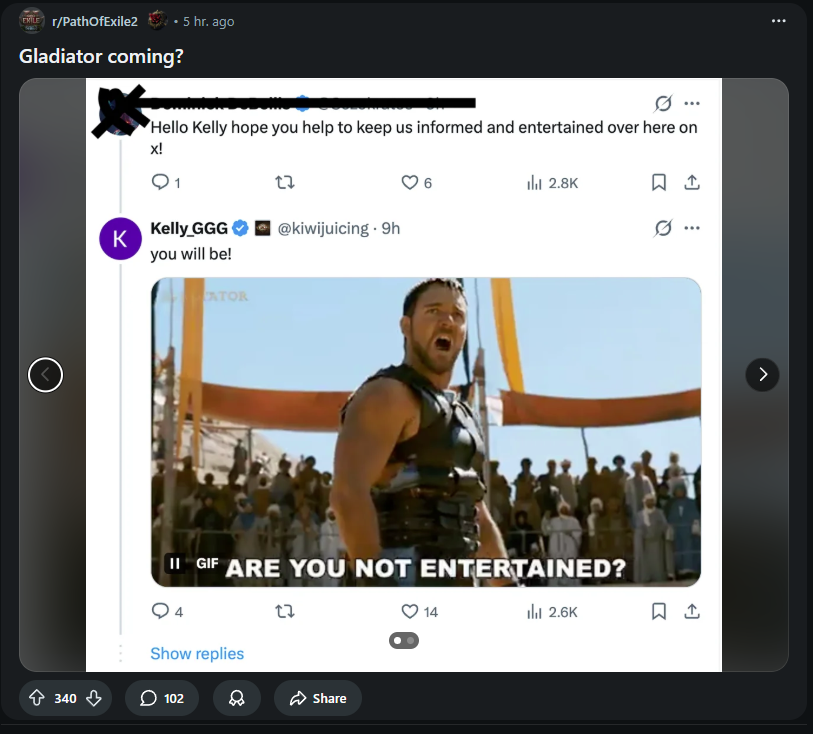Go to previous gallery image
Image resolution: width=813 pixels, height=734 pixels.
[46, 374]
